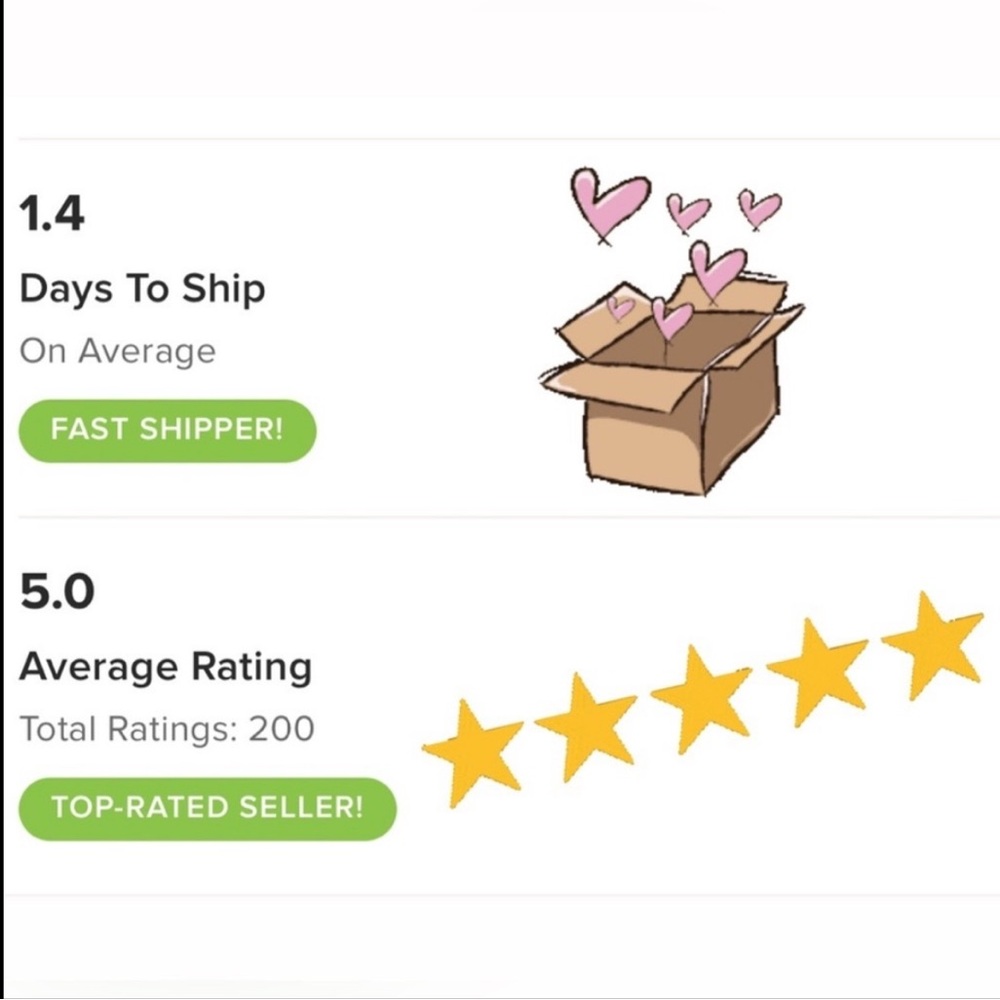Image resolution: width=1000 pixels, height=1000 pixels.
Task: Click the "On Average" subtitle
Action: (x=117, y=351)
